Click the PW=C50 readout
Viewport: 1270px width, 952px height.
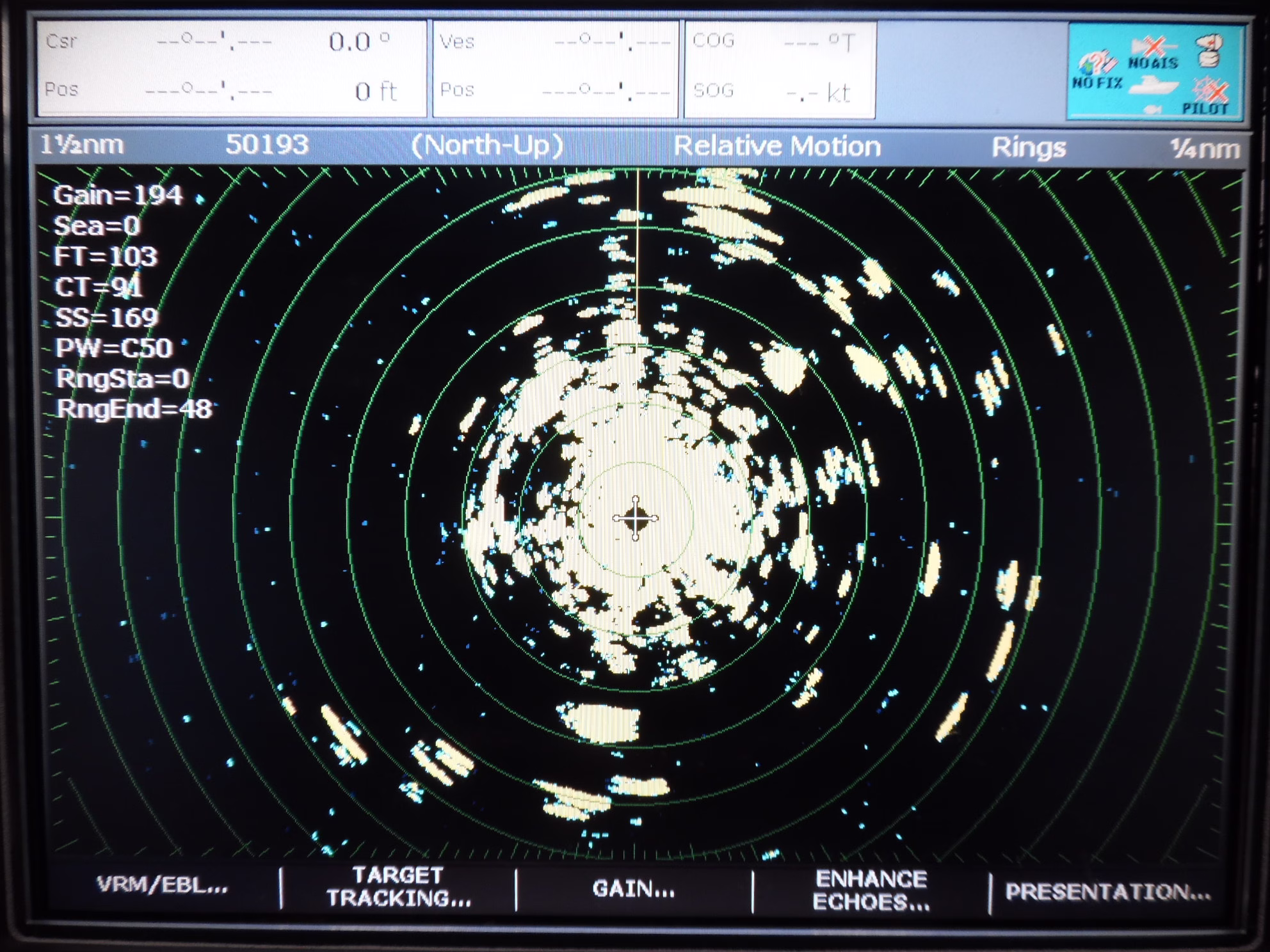click(x=114, y=348)
